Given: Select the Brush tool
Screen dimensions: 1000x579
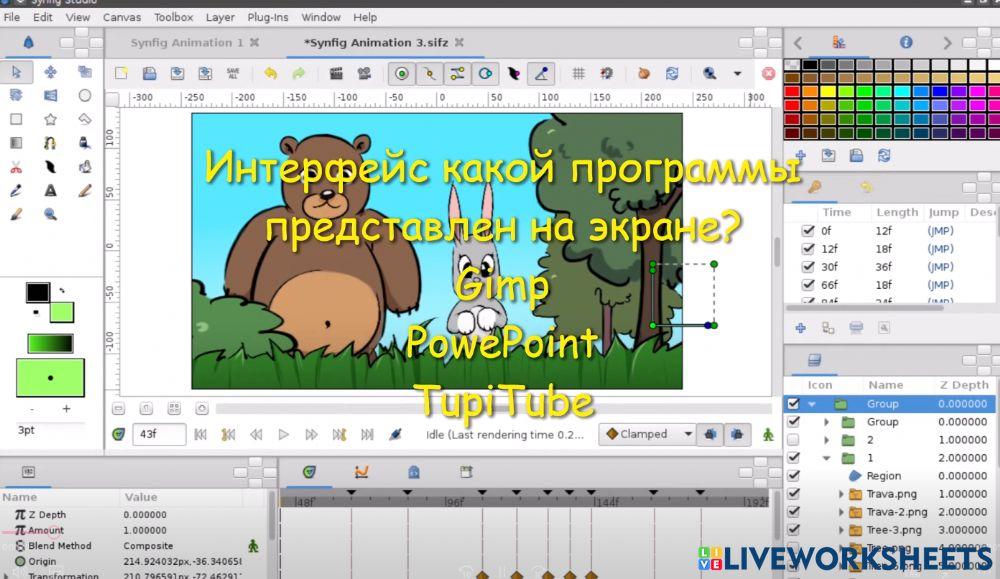Looking at the screenshot, I should [x=17, y=214].
